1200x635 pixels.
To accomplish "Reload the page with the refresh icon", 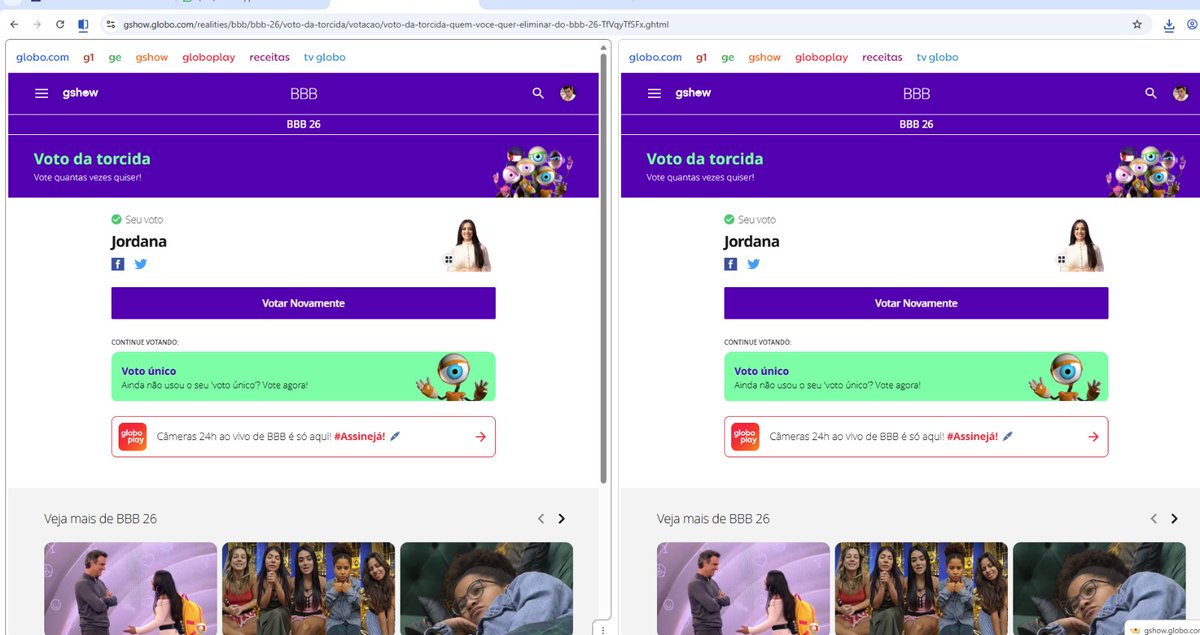I will click(60, 24).
